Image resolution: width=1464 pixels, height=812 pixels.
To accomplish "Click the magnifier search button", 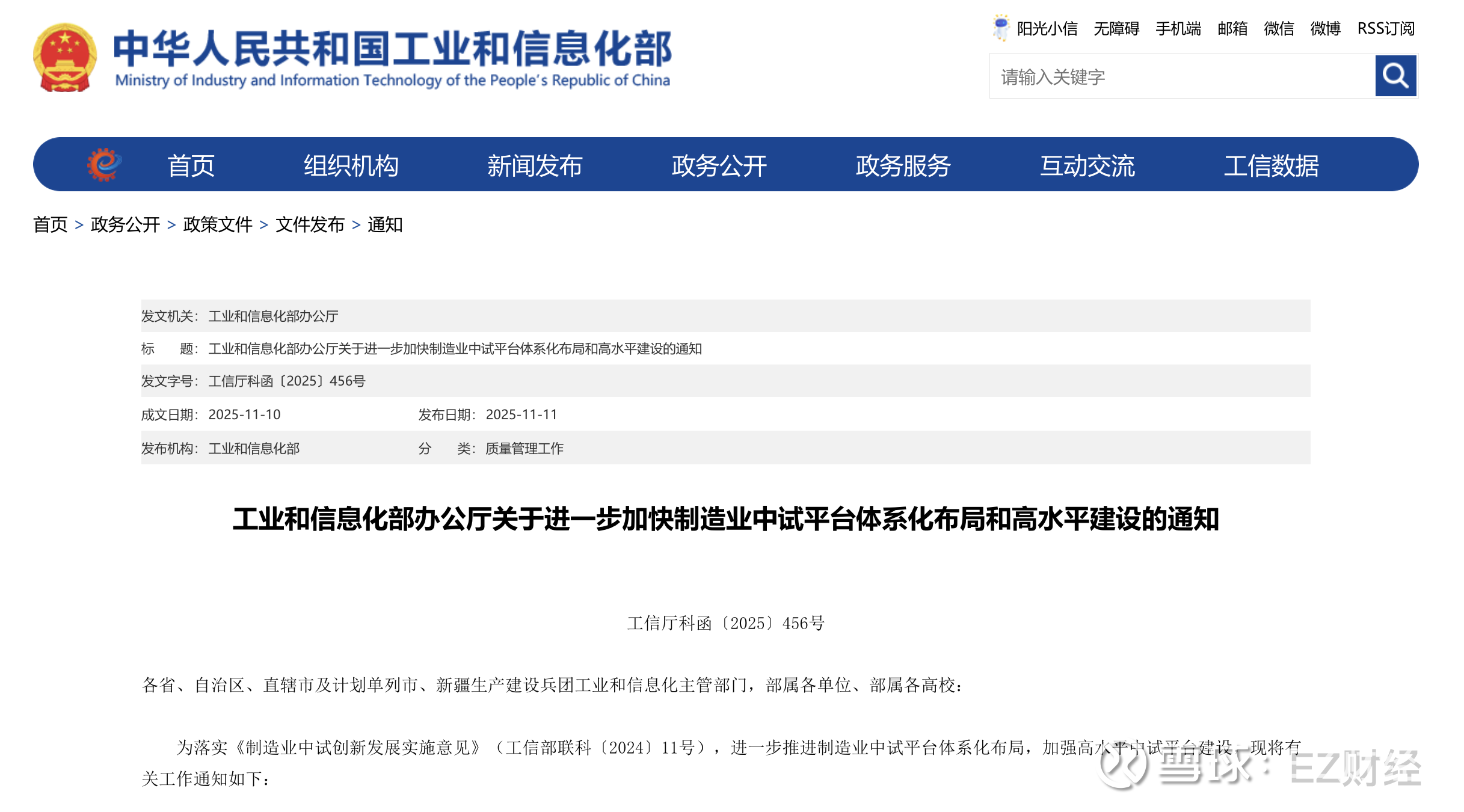I will click(1395, 76).
